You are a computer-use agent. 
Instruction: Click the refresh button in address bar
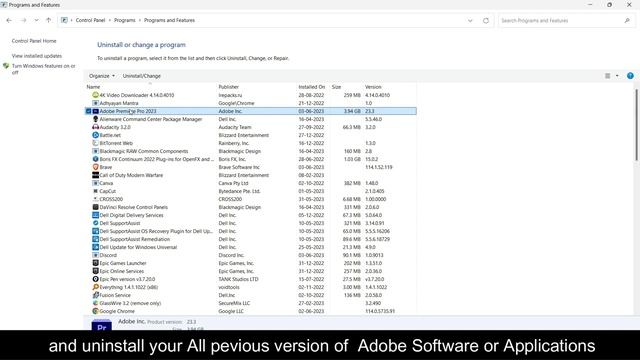pos(486,20)
